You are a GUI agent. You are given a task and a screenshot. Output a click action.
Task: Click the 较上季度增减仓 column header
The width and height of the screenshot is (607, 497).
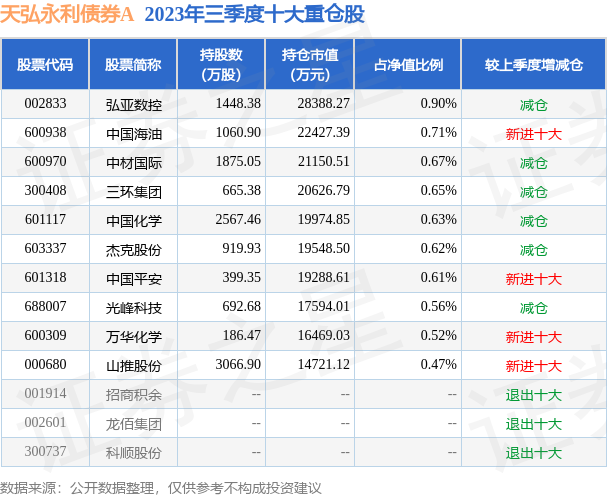[533, 65]
